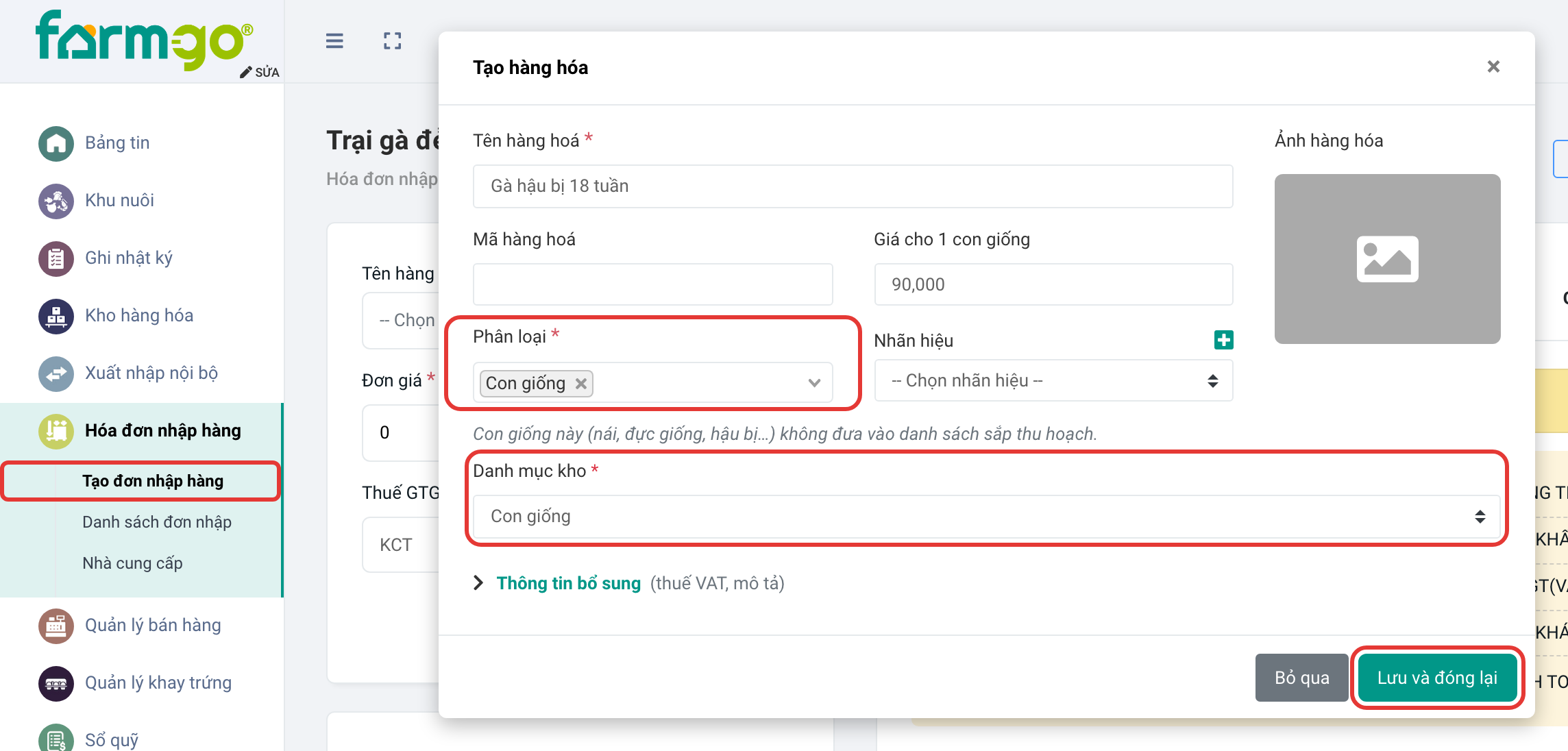Close the Tạo hàng hóa dialog
The image size is (1568, 751).
tap(1493, 66)
